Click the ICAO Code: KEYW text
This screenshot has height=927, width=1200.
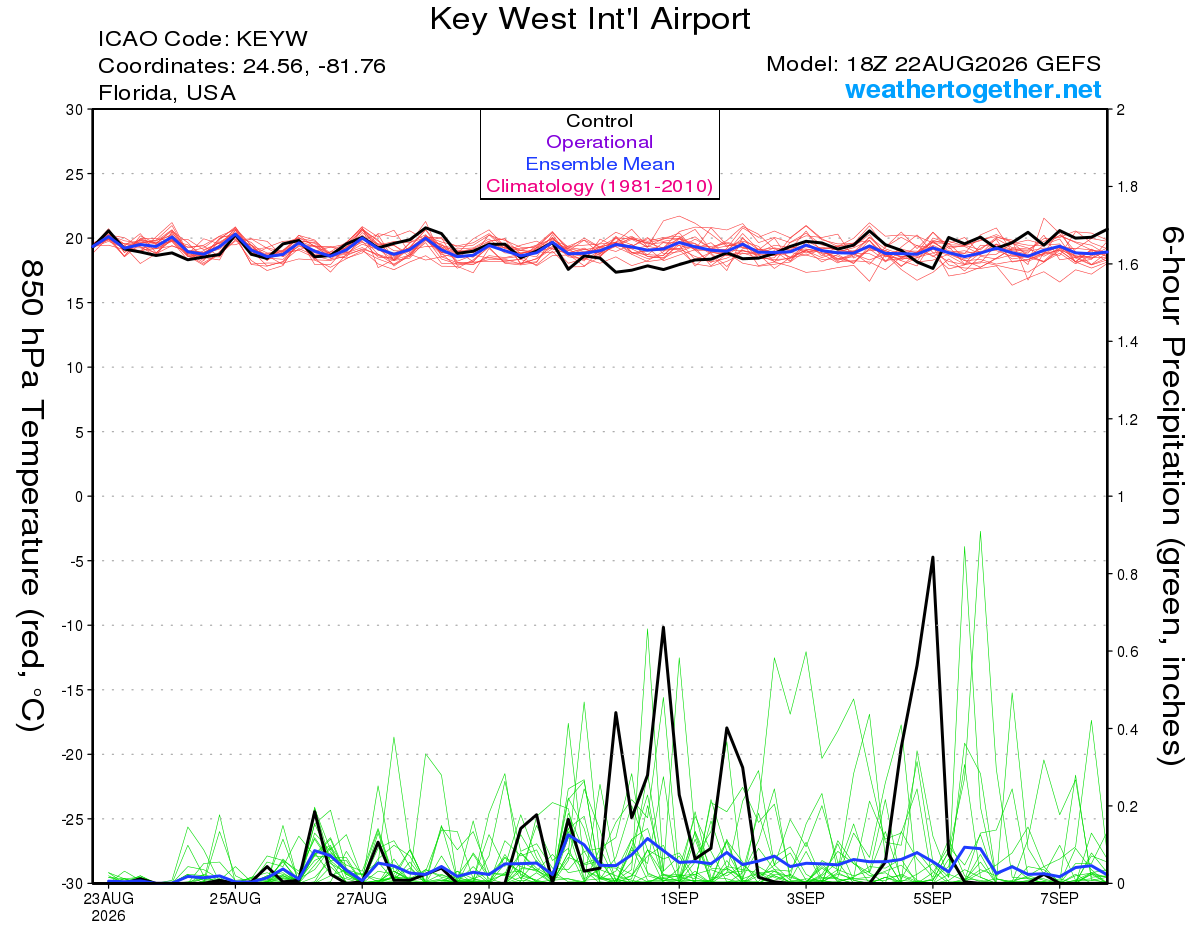click(x=203, y=40)
